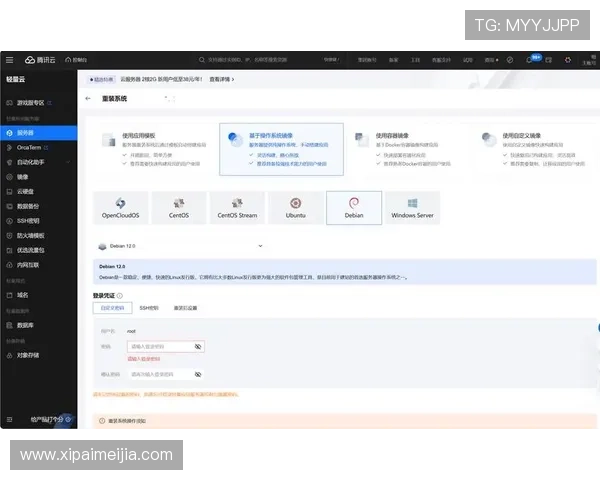Open the Debian 12.0 version dropdown
The height and width of the screenshot is (480, 600).
point(260,245)
